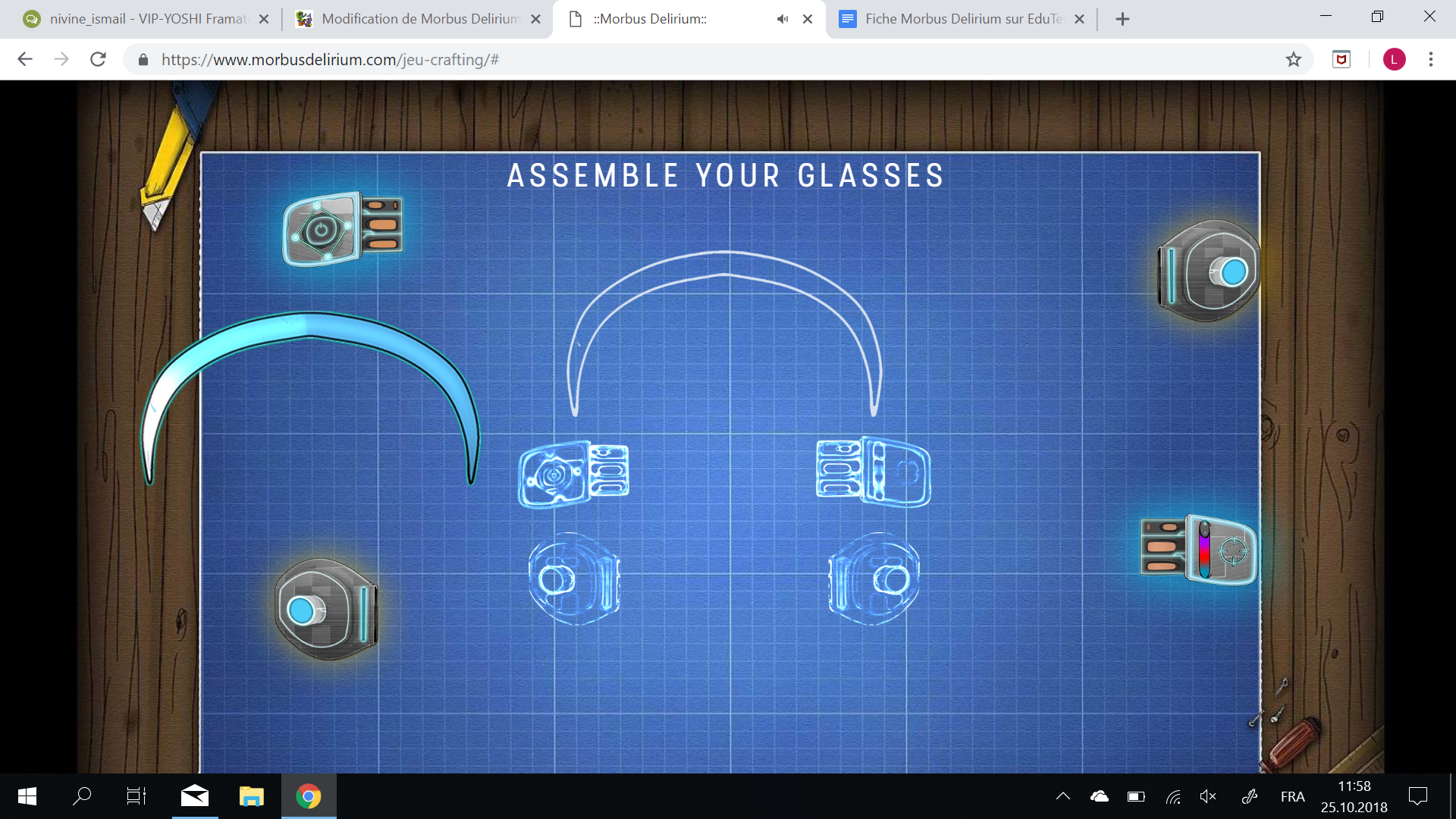1456x819 pixels.
Task: Open the OneDrive cloud tray icon
Action: coord(1100,796)
